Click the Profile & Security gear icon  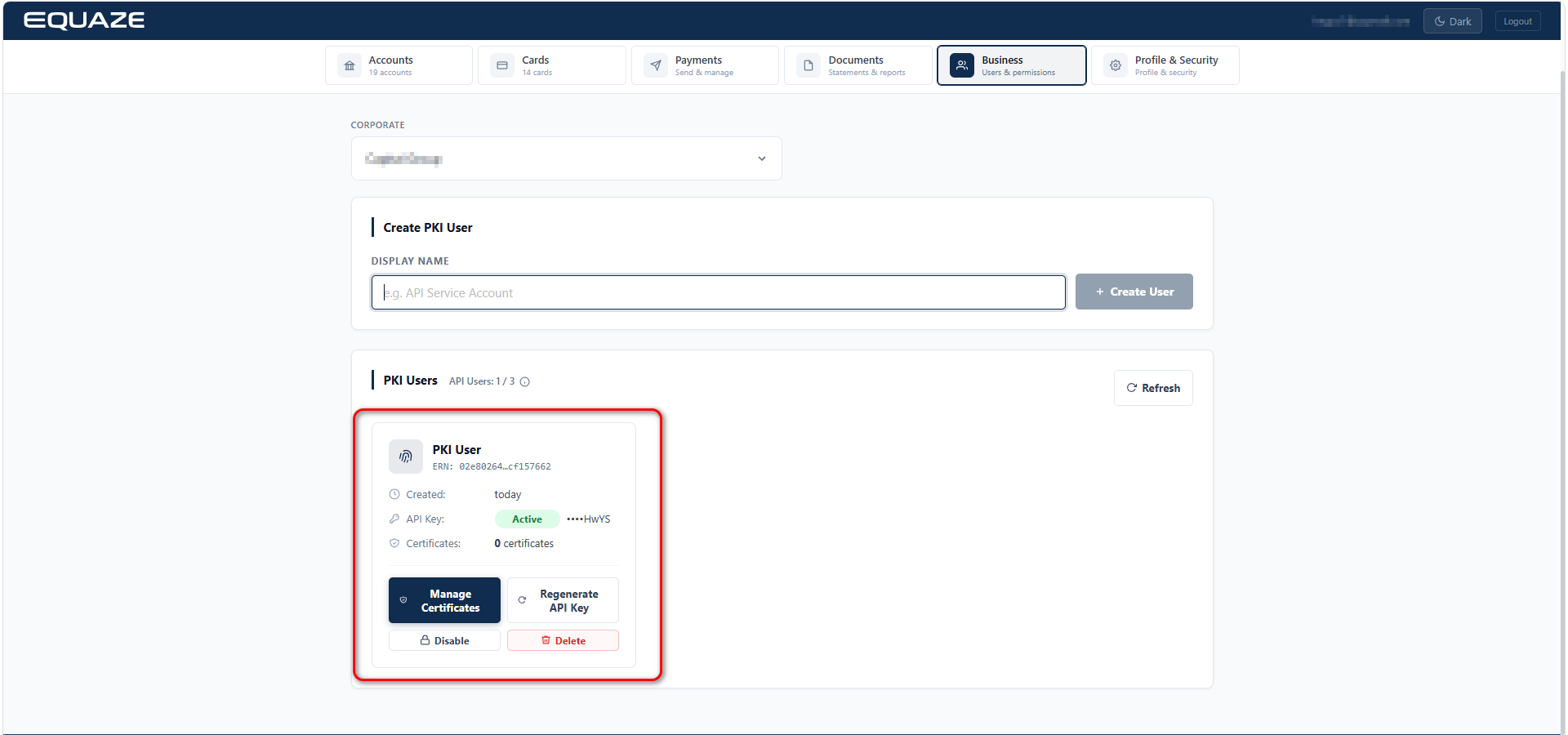point(1116,65)
